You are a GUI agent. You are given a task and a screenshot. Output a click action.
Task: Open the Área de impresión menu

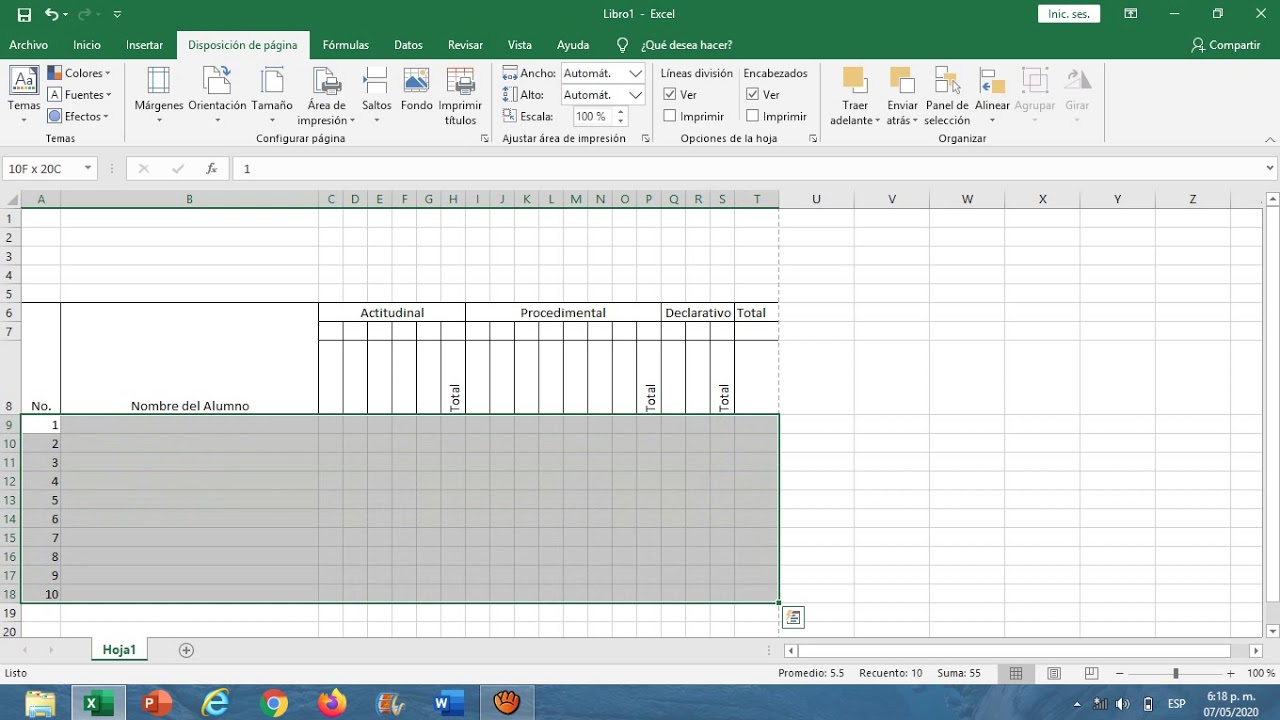(x=326, y=95)
